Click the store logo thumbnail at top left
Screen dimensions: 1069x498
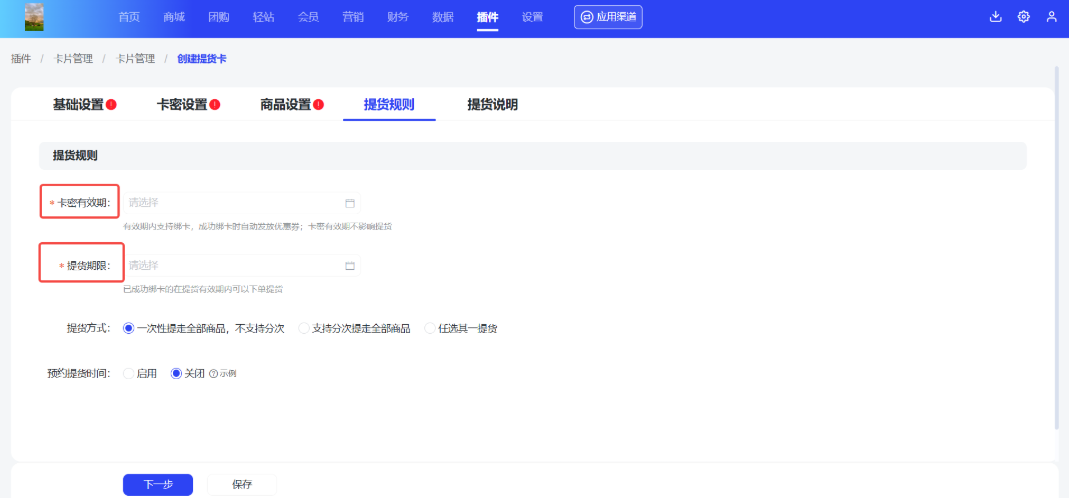pyautogui.click(x=34, y=17)
